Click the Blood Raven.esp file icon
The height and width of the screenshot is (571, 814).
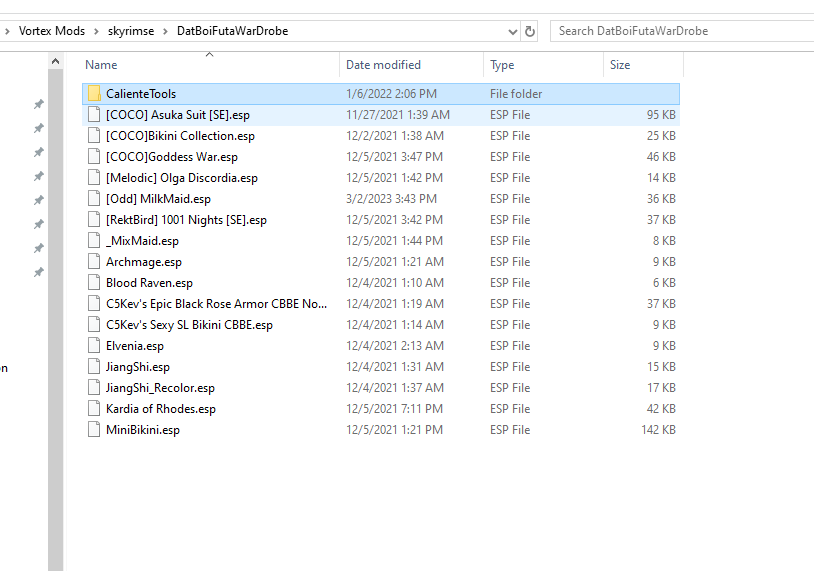pos(94,283)
